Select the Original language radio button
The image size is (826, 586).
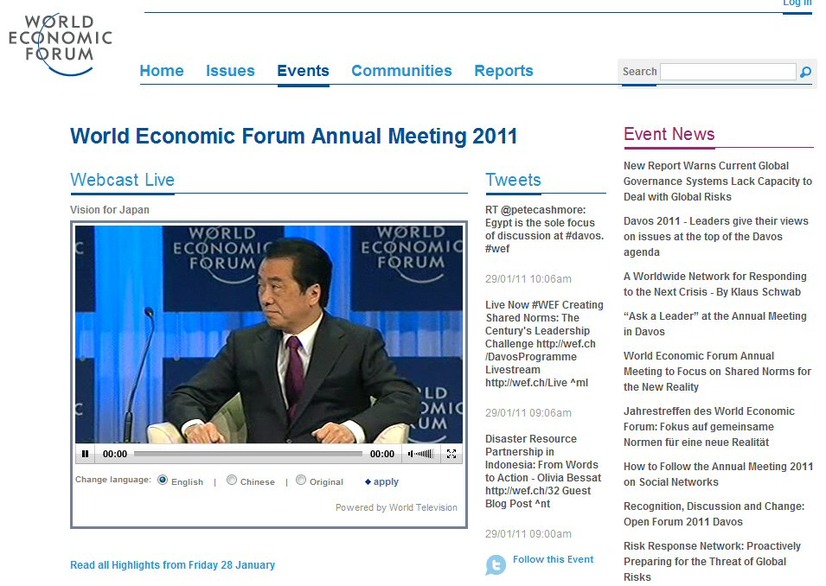click(x=301, y=480)
